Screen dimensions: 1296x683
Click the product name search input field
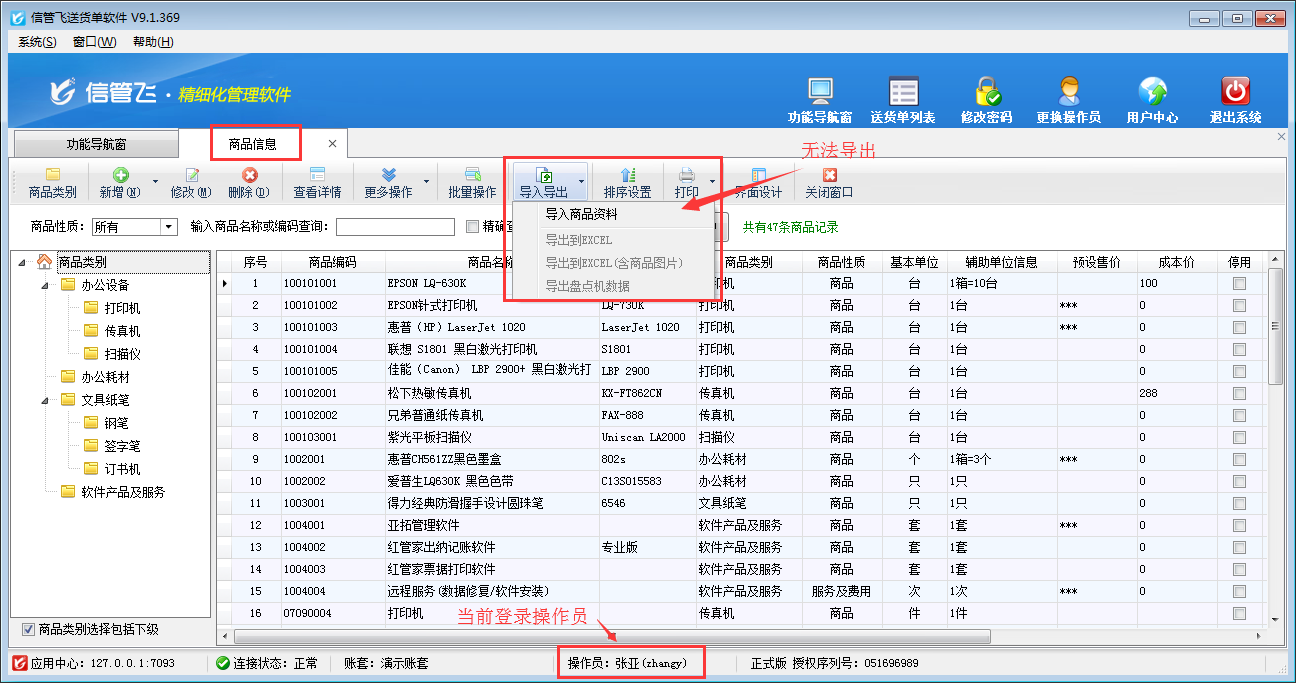point(395,228)
